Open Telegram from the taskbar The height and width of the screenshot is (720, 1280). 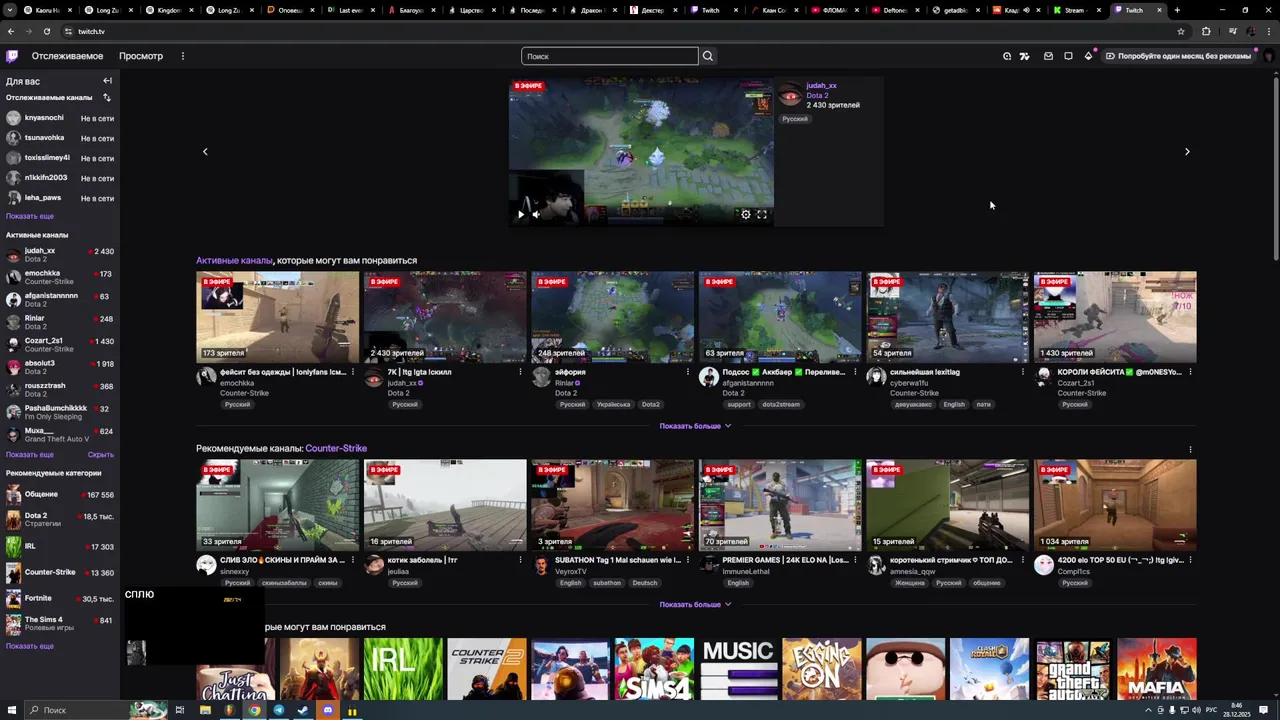279,710
